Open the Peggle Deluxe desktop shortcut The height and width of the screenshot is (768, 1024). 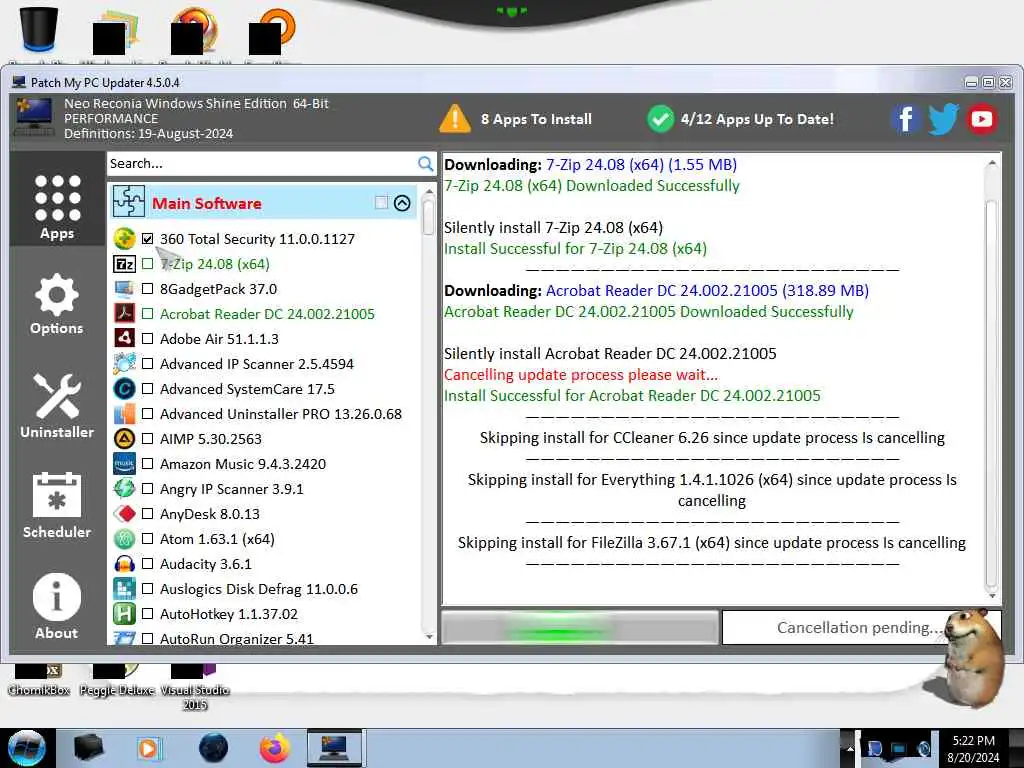coord(117,681)
